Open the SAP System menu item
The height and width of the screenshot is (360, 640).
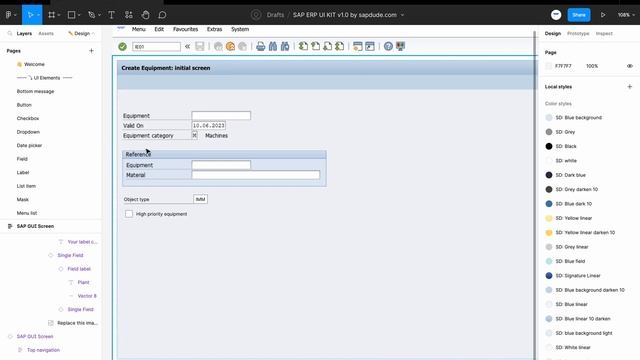[240, 29]
